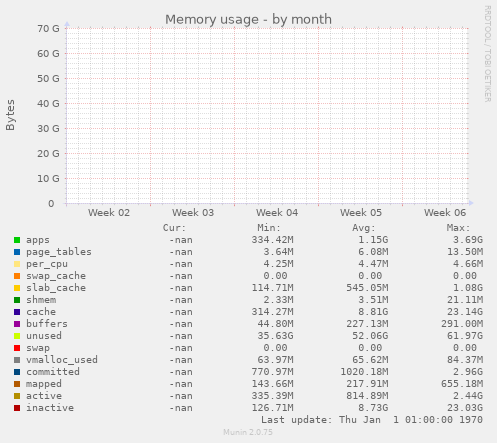
Task: Click the 'Last update' timestamp line
Action: point(372,420)
